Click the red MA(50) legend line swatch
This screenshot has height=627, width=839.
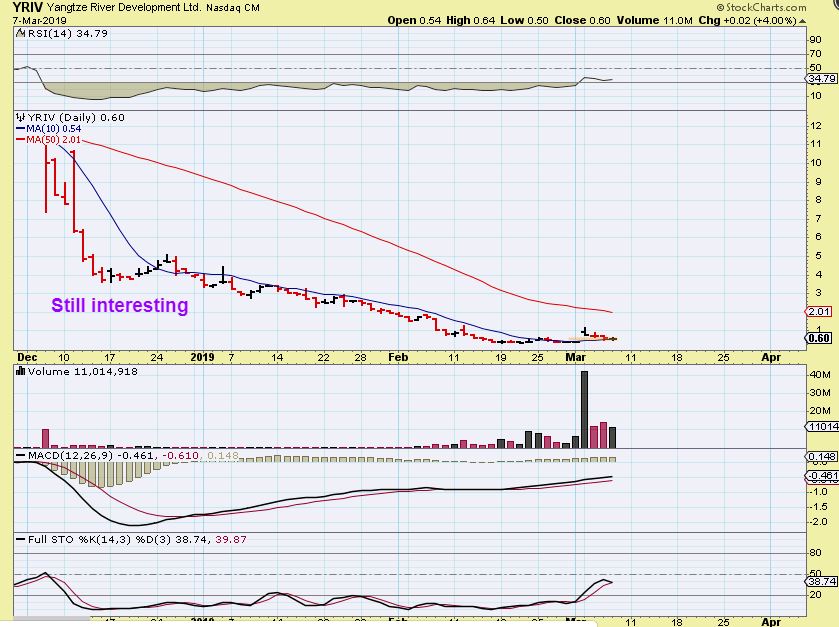[21, 140]
